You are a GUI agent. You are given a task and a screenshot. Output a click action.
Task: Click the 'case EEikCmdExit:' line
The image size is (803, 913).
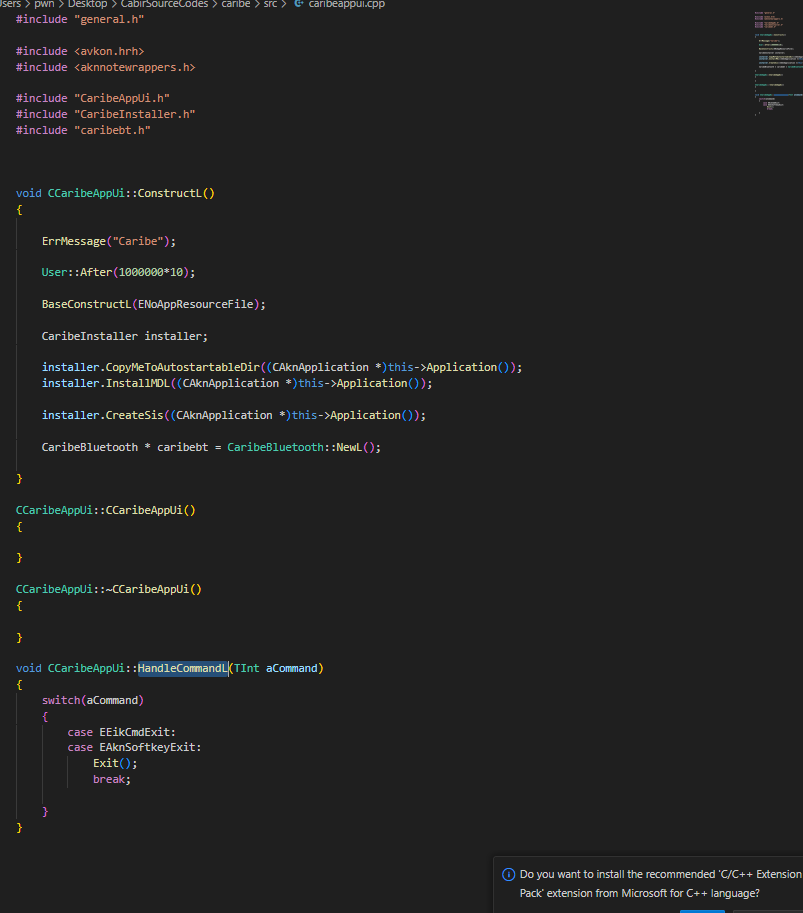coord(121,732)
